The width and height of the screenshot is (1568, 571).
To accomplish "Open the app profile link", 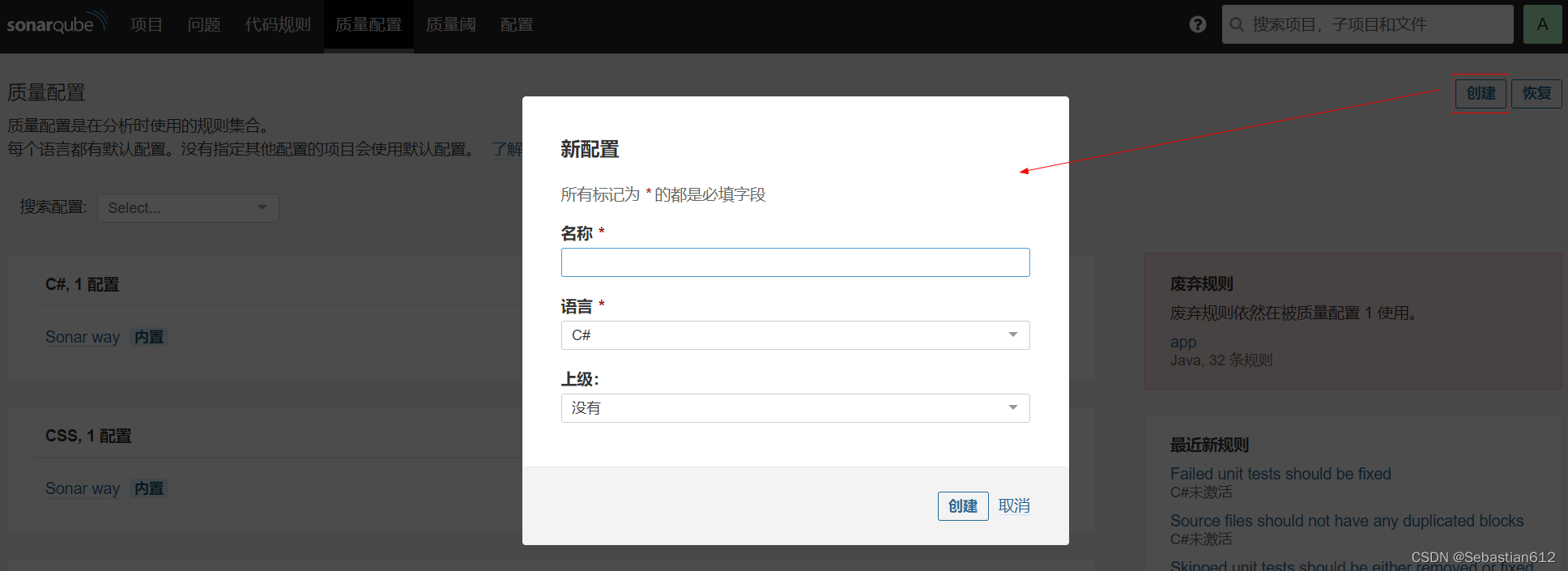I will click(1183, 342).
